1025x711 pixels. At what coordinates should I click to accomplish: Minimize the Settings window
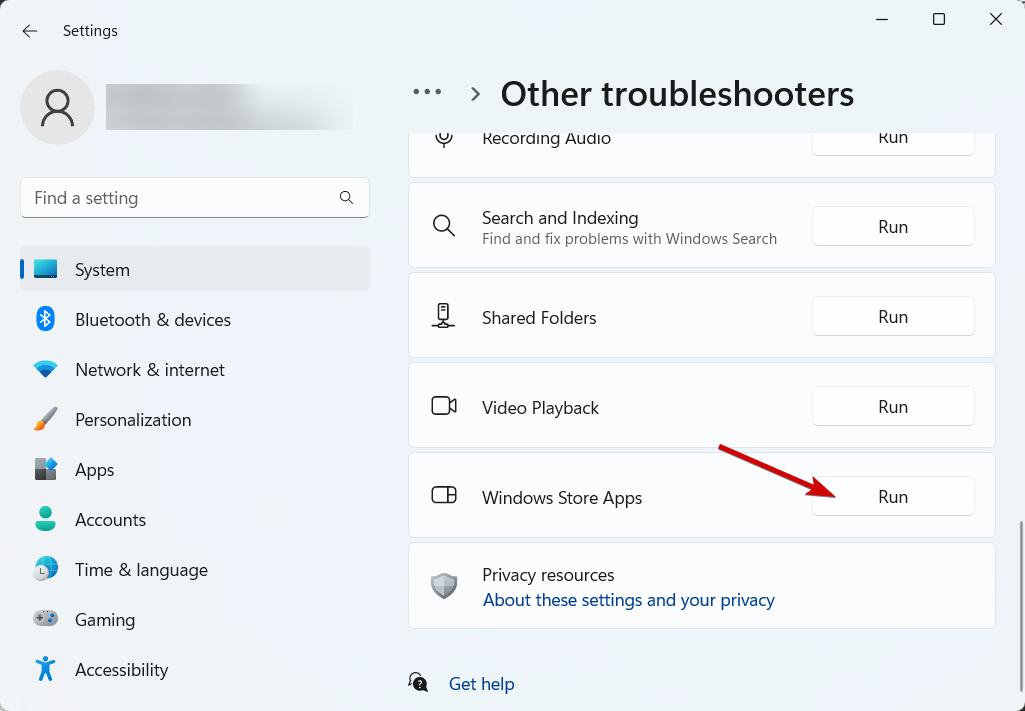pos(881,19)
